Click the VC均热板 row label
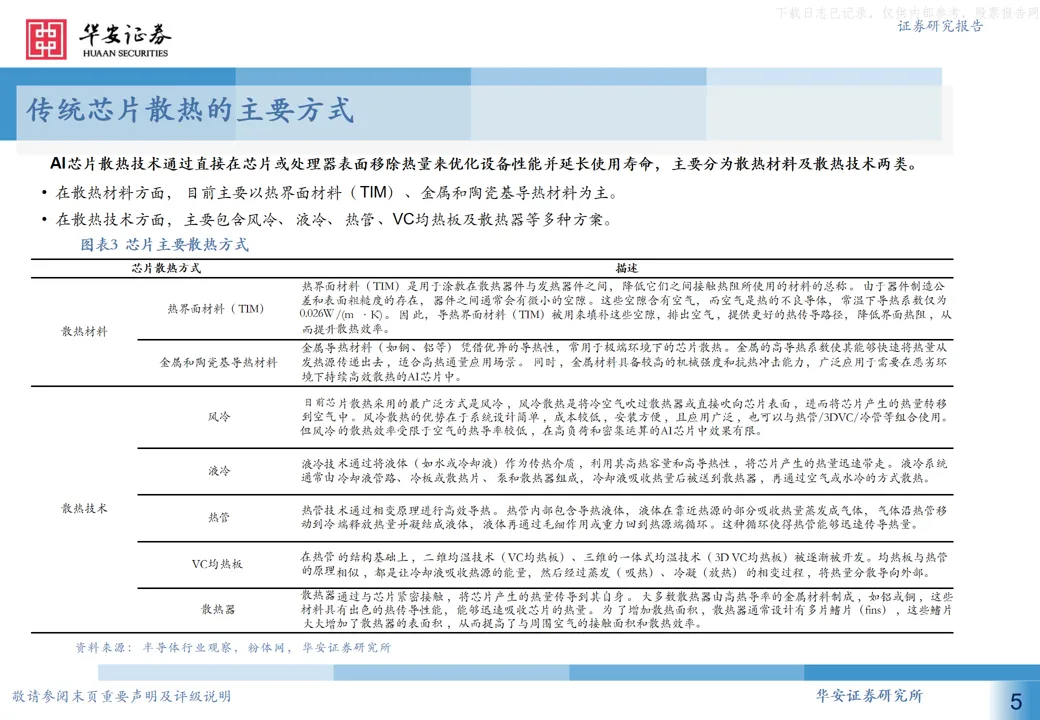1040x720 pixels. click(x=217, y=564)
